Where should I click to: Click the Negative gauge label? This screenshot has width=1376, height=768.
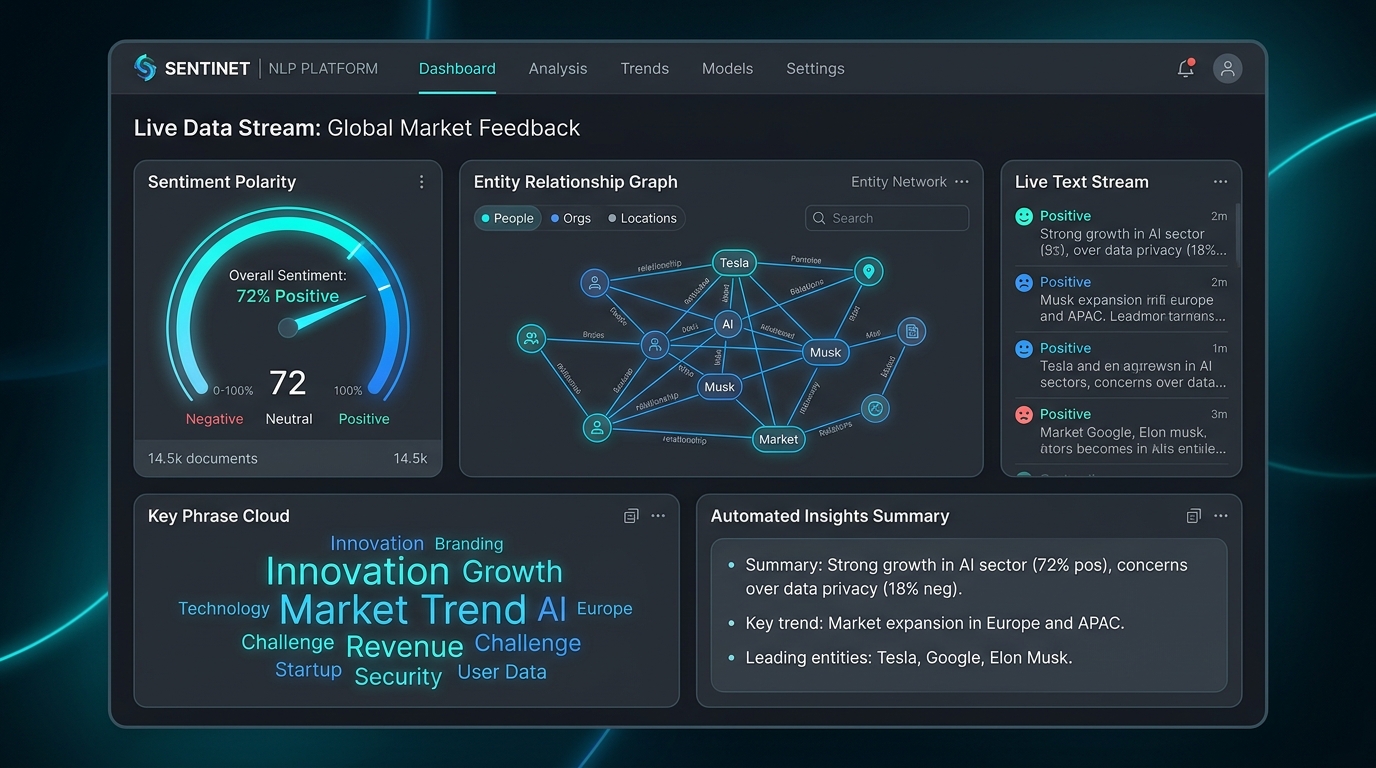coord(214,419)
